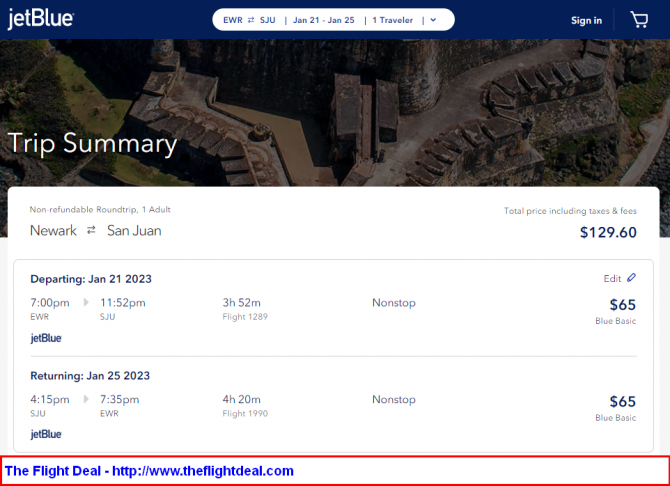
Task: Click the jetBlue logo in header
Action: tap(41, 19)
